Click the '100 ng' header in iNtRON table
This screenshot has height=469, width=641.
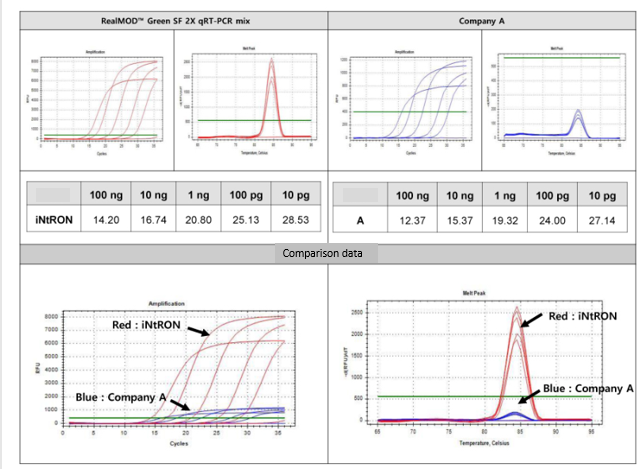[x=106, y=195]
